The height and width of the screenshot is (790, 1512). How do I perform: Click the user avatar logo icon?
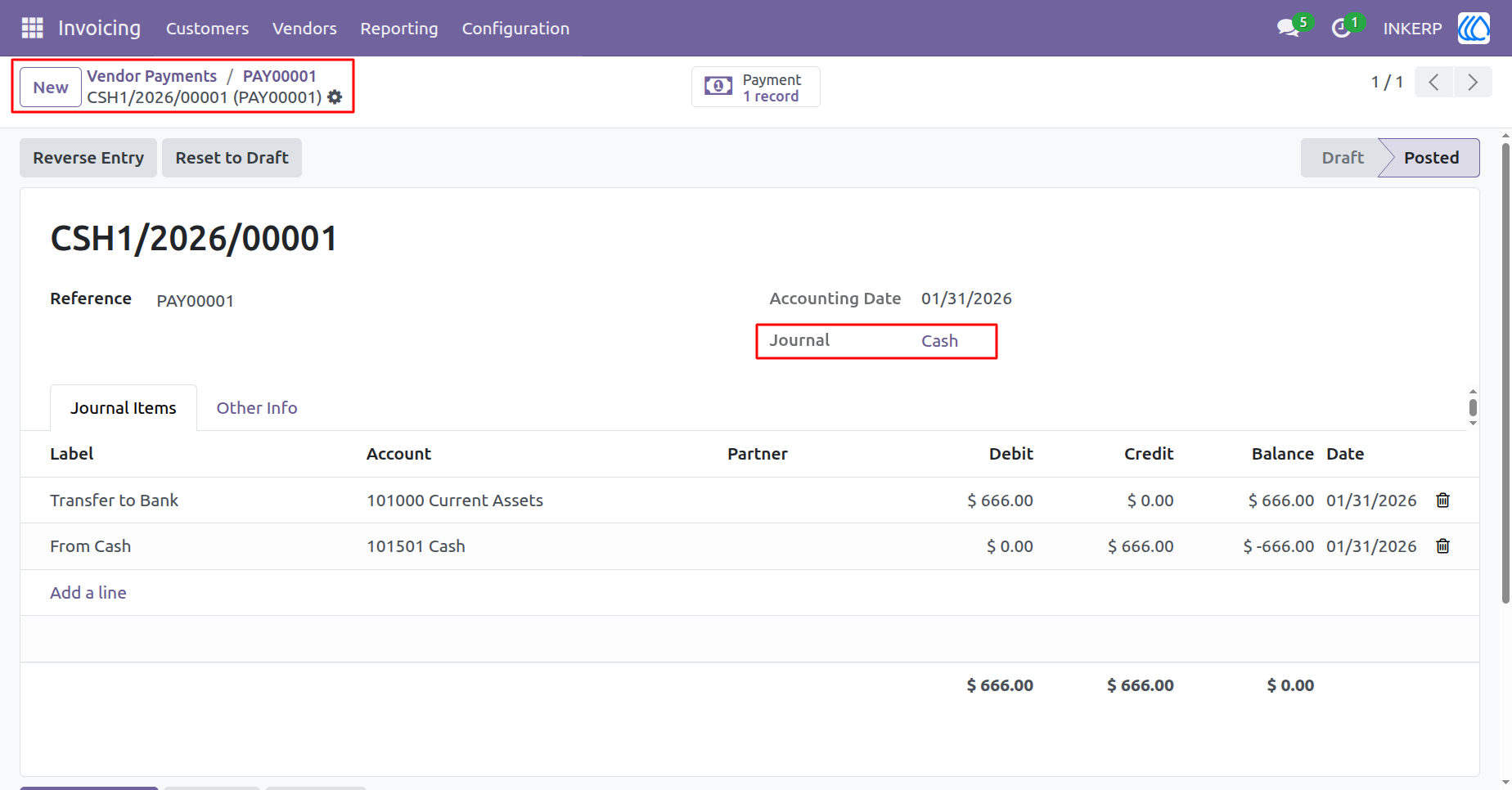coord(1474,29)
